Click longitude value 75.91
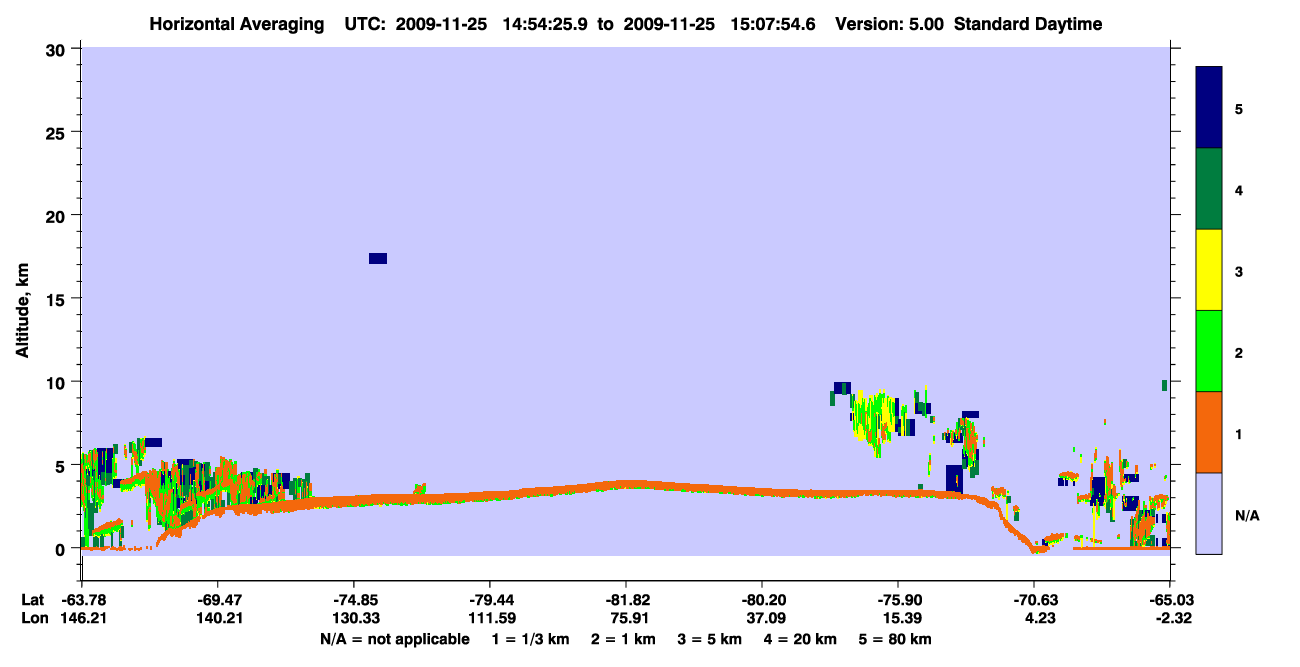The width and height of the screenshot is (1300, 667). click(626, 618)
